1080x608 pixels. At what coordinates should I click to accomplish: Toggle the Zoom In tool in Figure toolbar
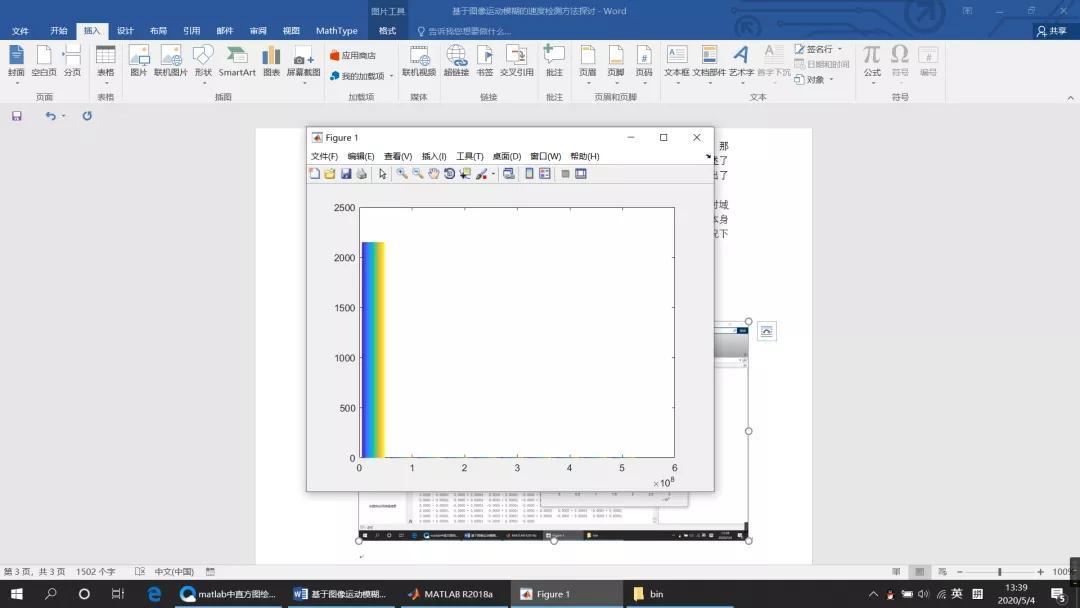click(402, 174)
